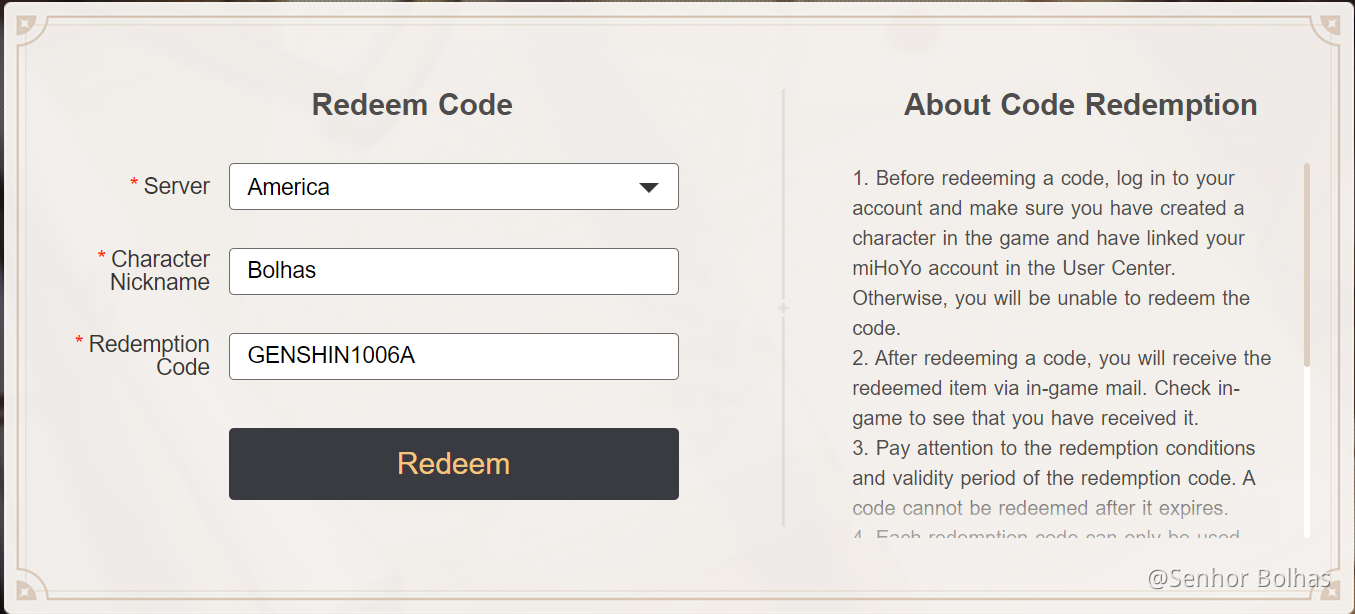The image size is (1355, 614).
Task: Click the Senhor Bolhas watermark text
Action: point(1240,578)
